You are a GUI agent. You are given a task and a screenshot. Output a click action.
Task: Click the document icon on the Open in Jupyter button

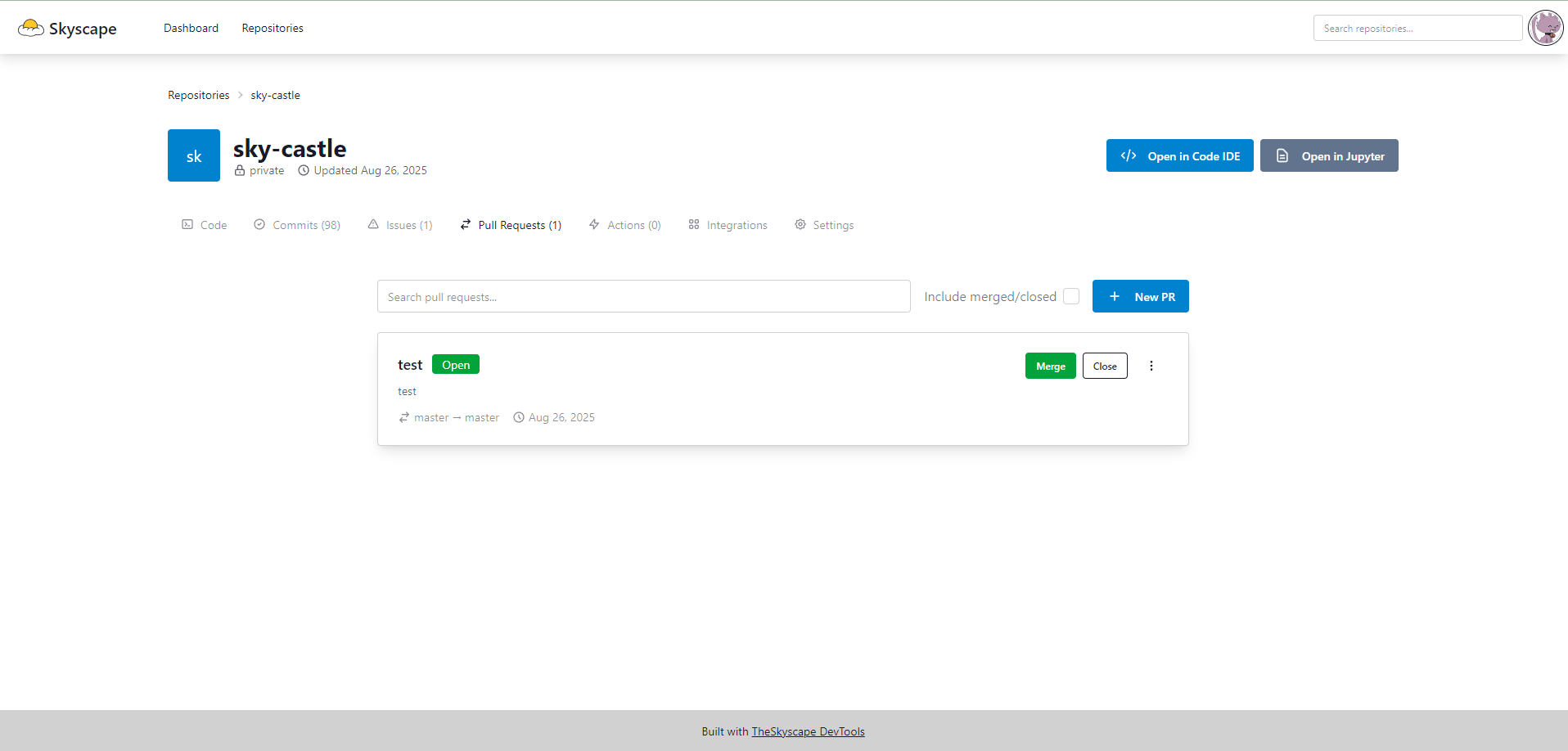pos(1282,155)
